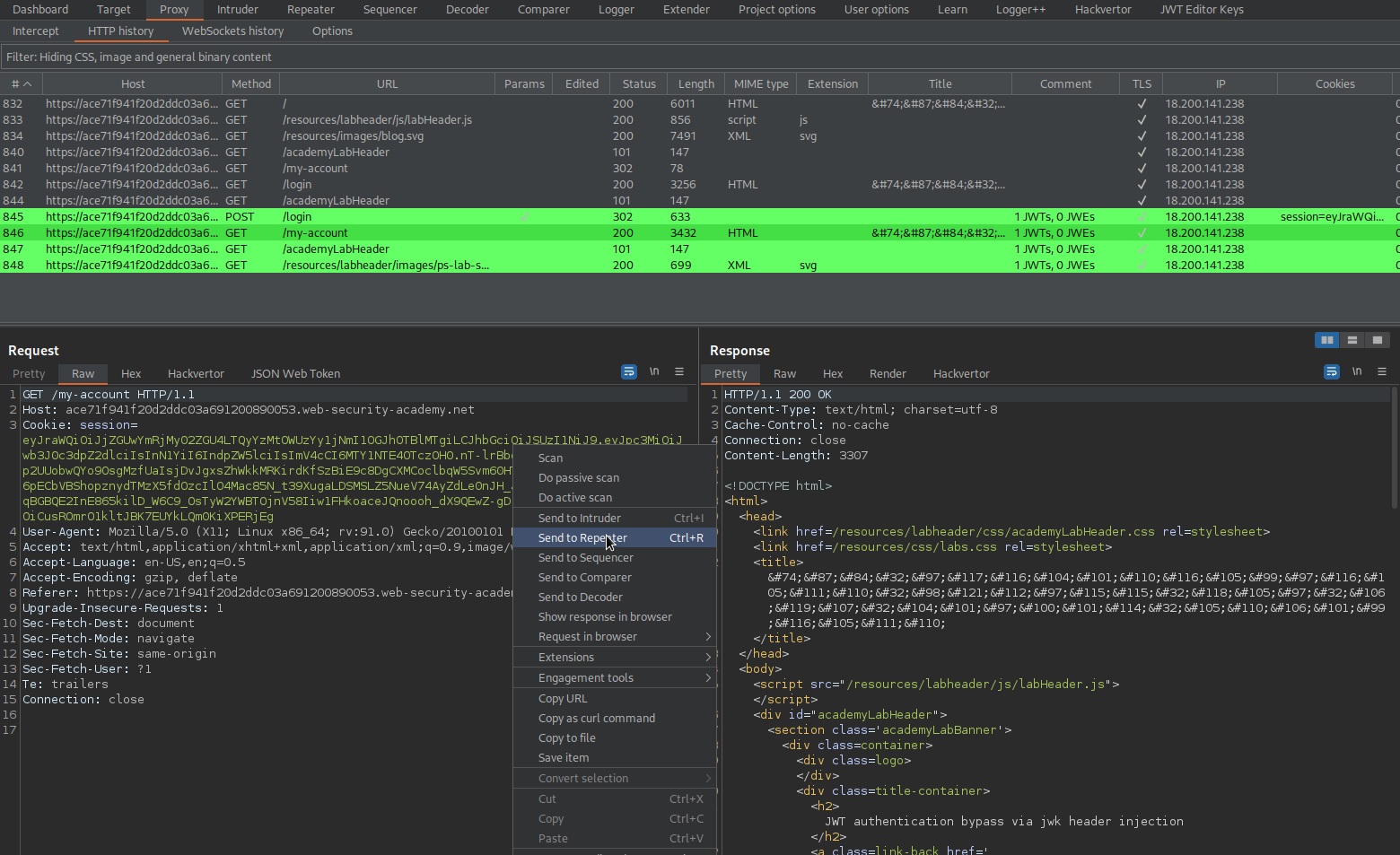Switch to Intercept sub-tab

pyautogui.click(x=36, y=31)
